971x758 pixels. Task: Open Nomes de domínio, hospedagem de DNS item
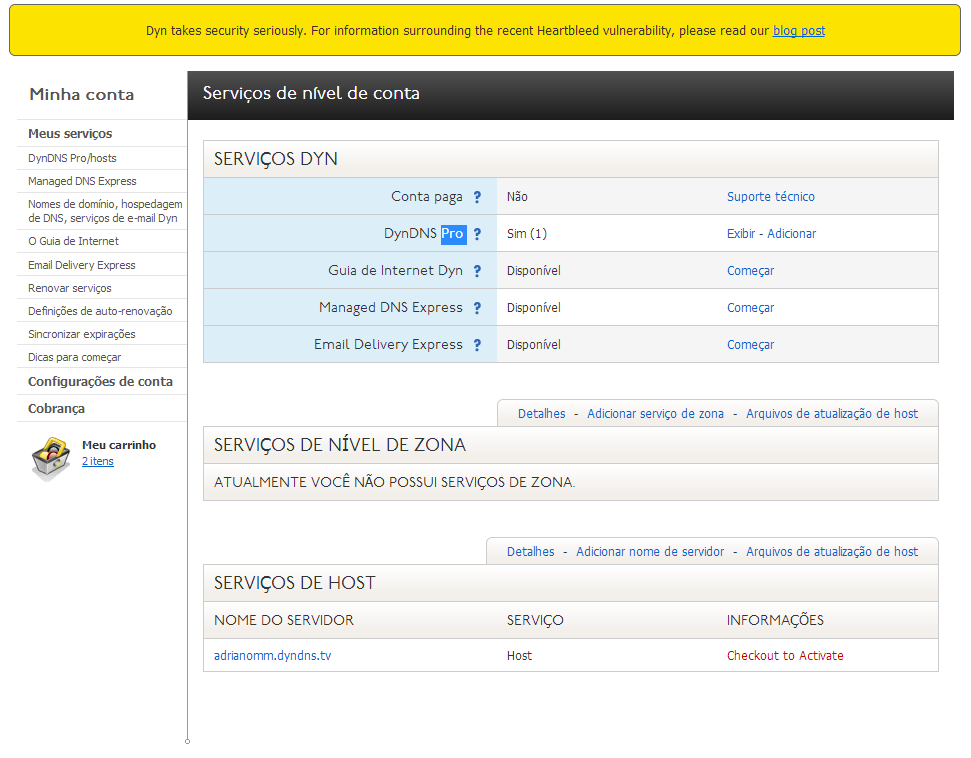(x=105, y=211)
